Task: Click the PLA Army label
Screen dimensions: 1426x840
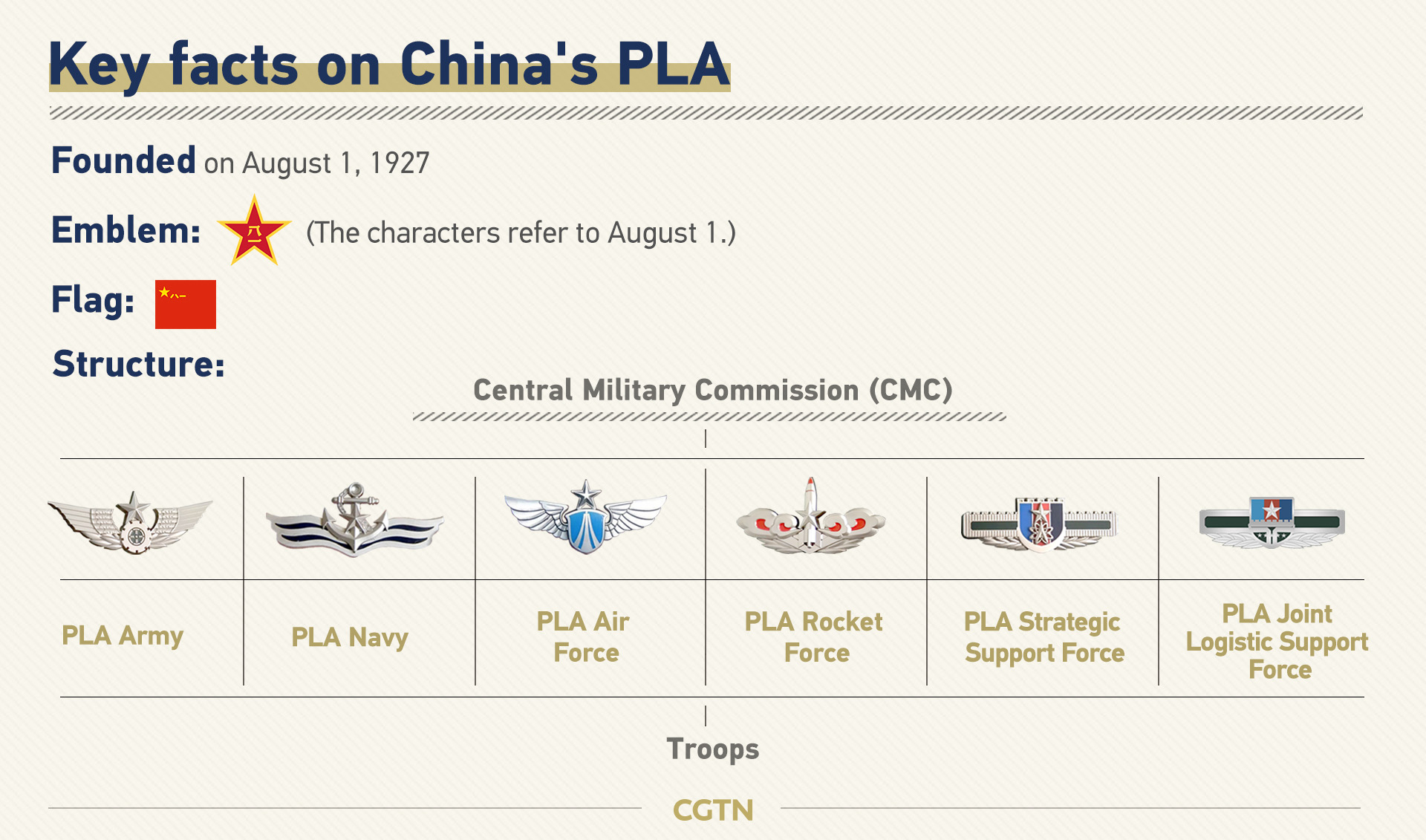Action: (123, 636)
